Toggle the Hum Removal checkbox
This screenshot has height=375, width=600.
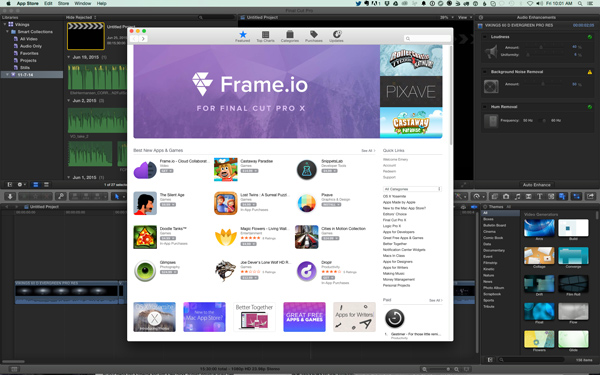485,107
